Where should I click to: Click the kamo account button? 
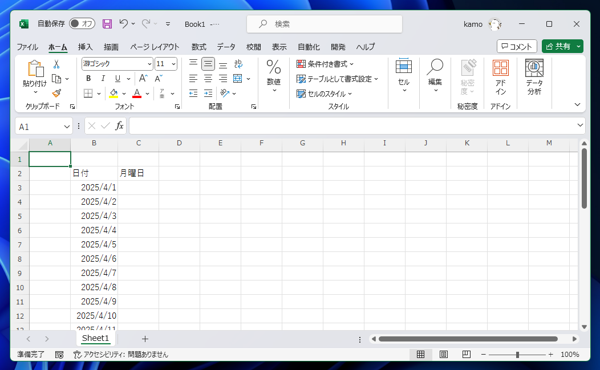point(482,24)
